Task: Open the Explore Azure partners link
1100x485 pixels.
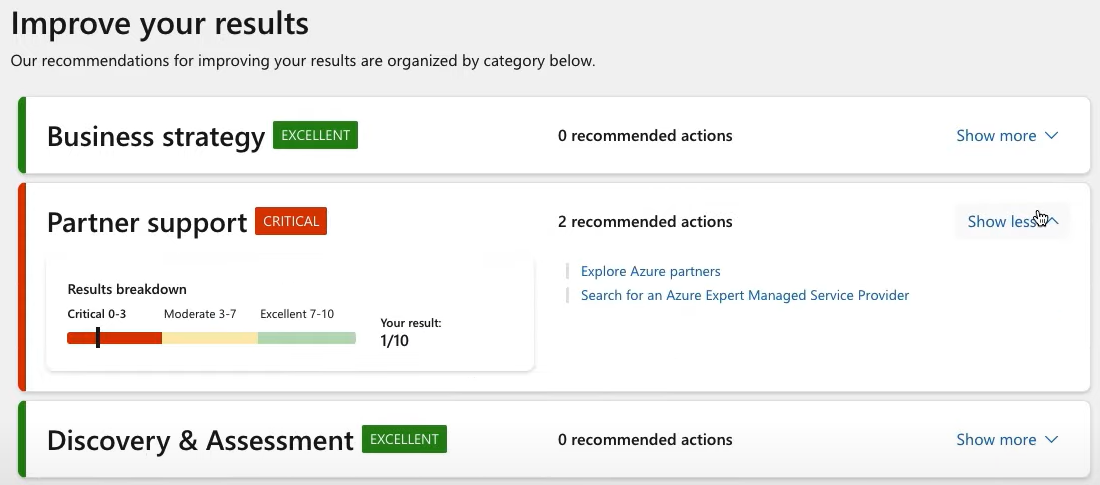Action: (650, 271)
